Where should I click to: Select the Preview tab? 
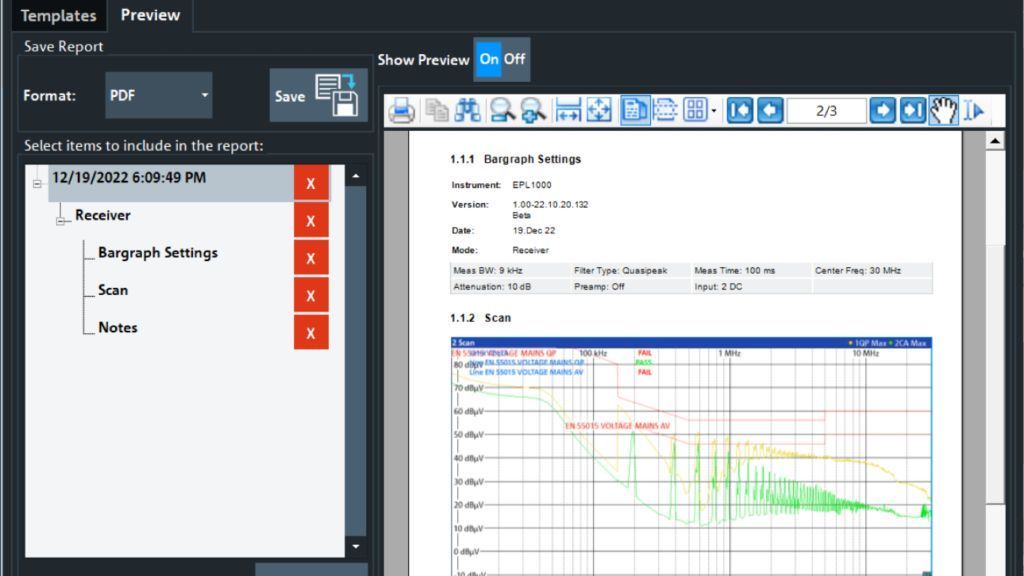[x=150, y=16]
